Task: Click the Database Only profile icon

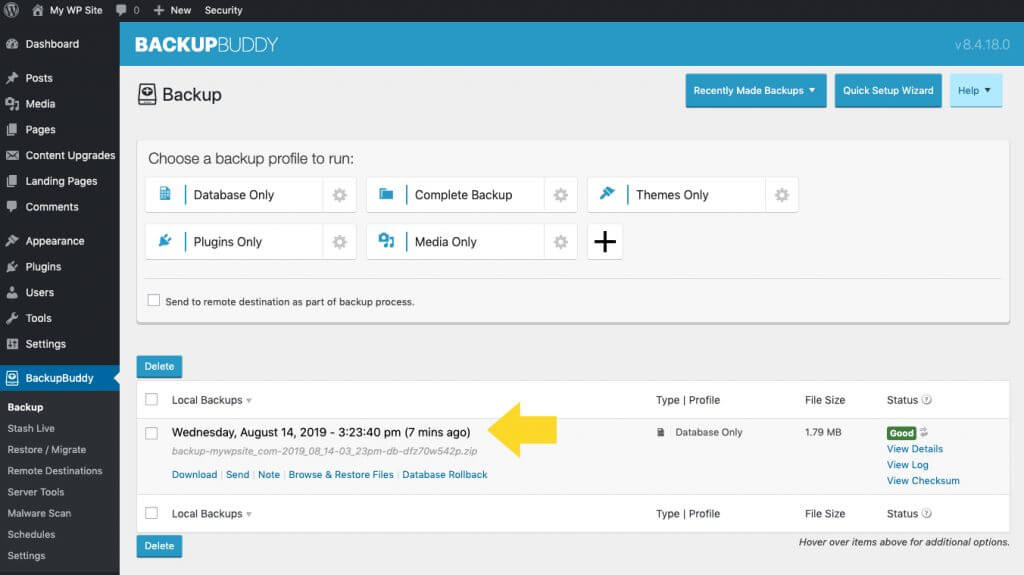Action: coord(165,194)
